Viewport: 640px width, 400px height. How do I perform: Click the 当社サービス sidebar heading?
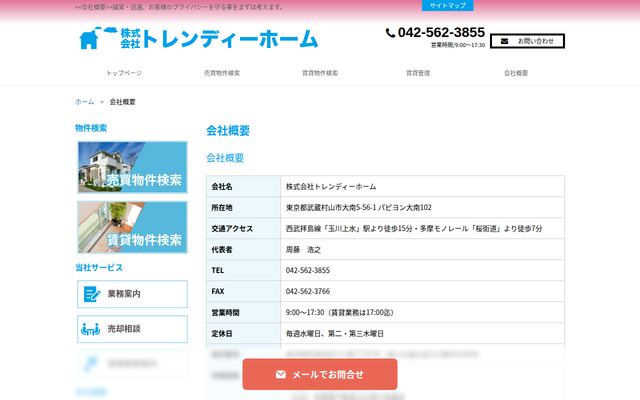pyautogui.click(x=99, y=268)
